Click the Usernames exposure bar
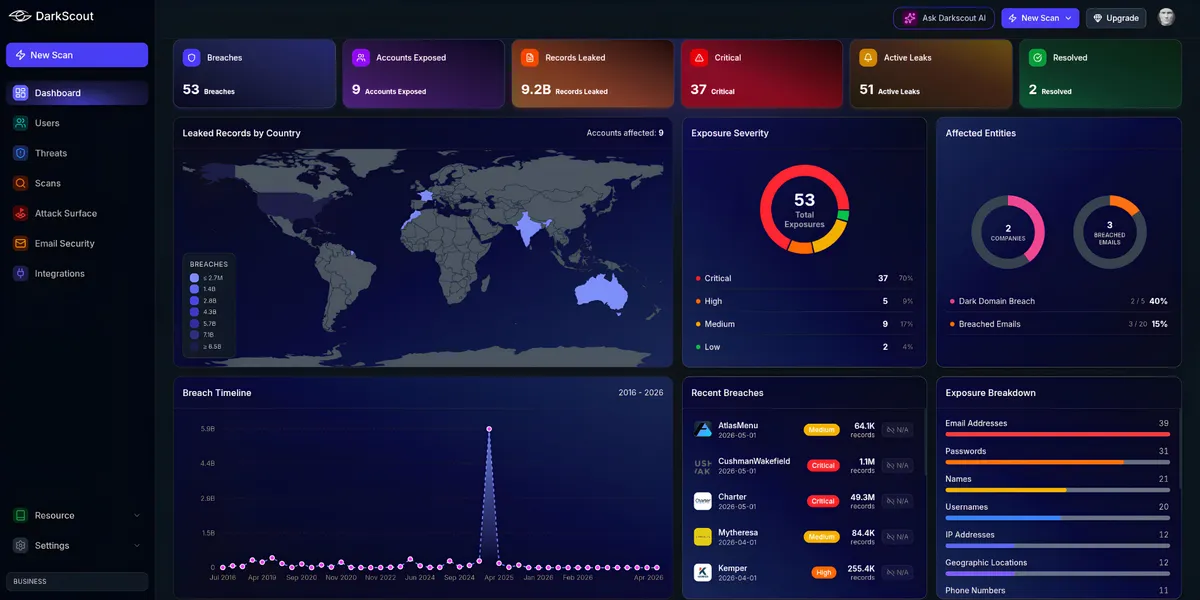This screenshot has height=600, width=1200. [x=1057, y=518]
